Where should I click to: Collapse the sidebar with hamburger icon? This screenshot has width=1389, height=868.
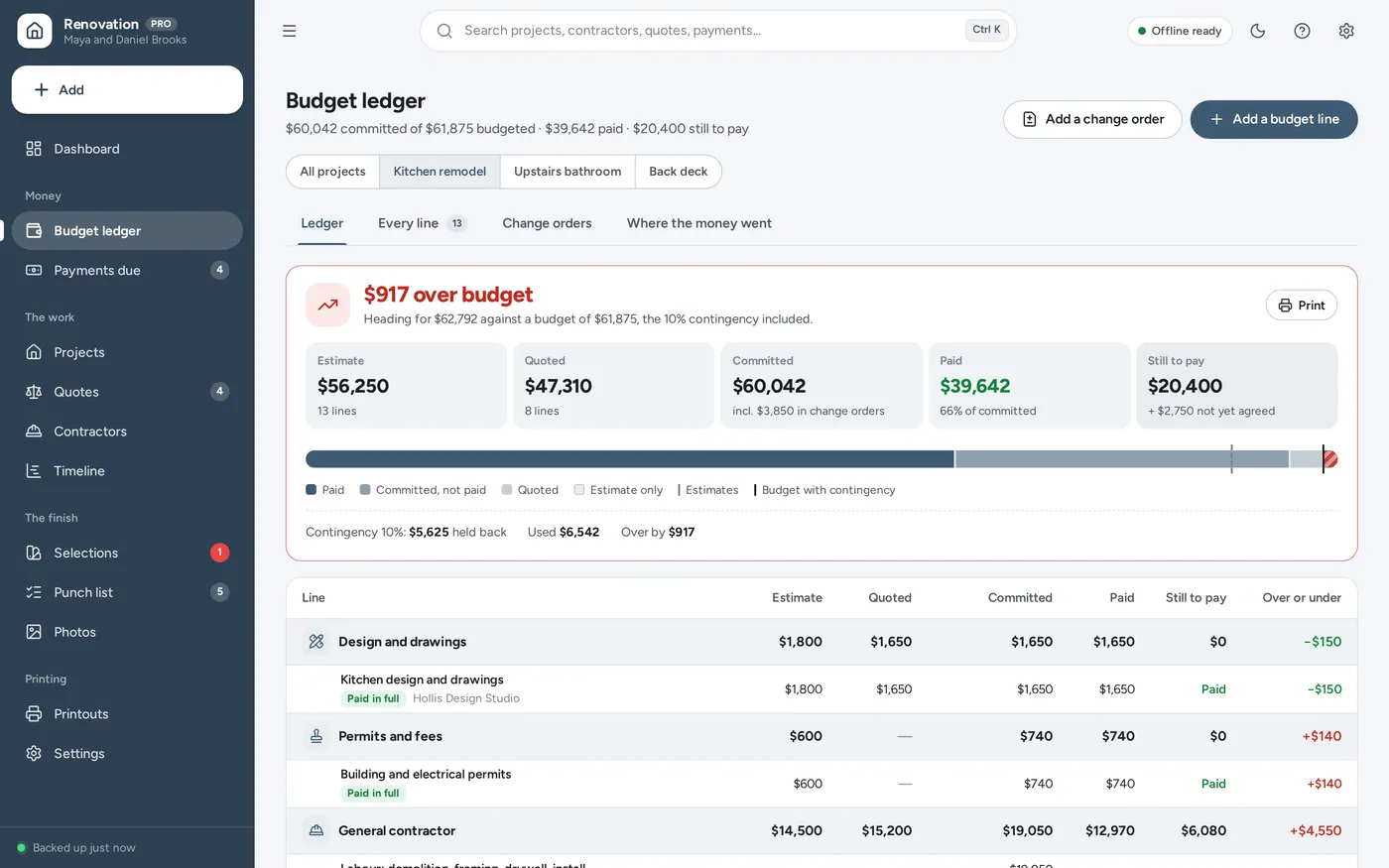tap(290, 31)
